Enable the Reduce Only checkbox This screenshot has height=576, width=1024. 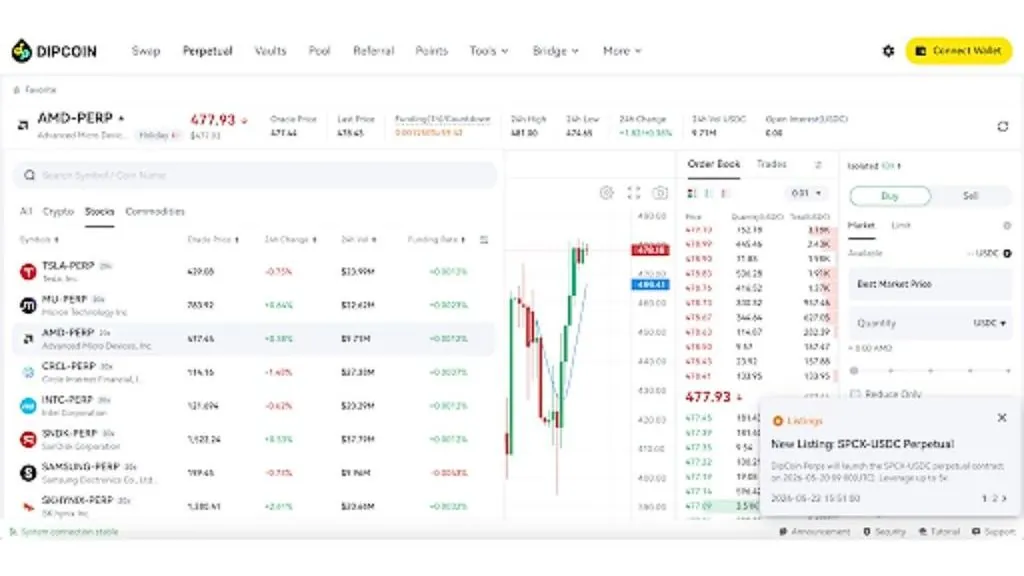click(x=855, y=394)
